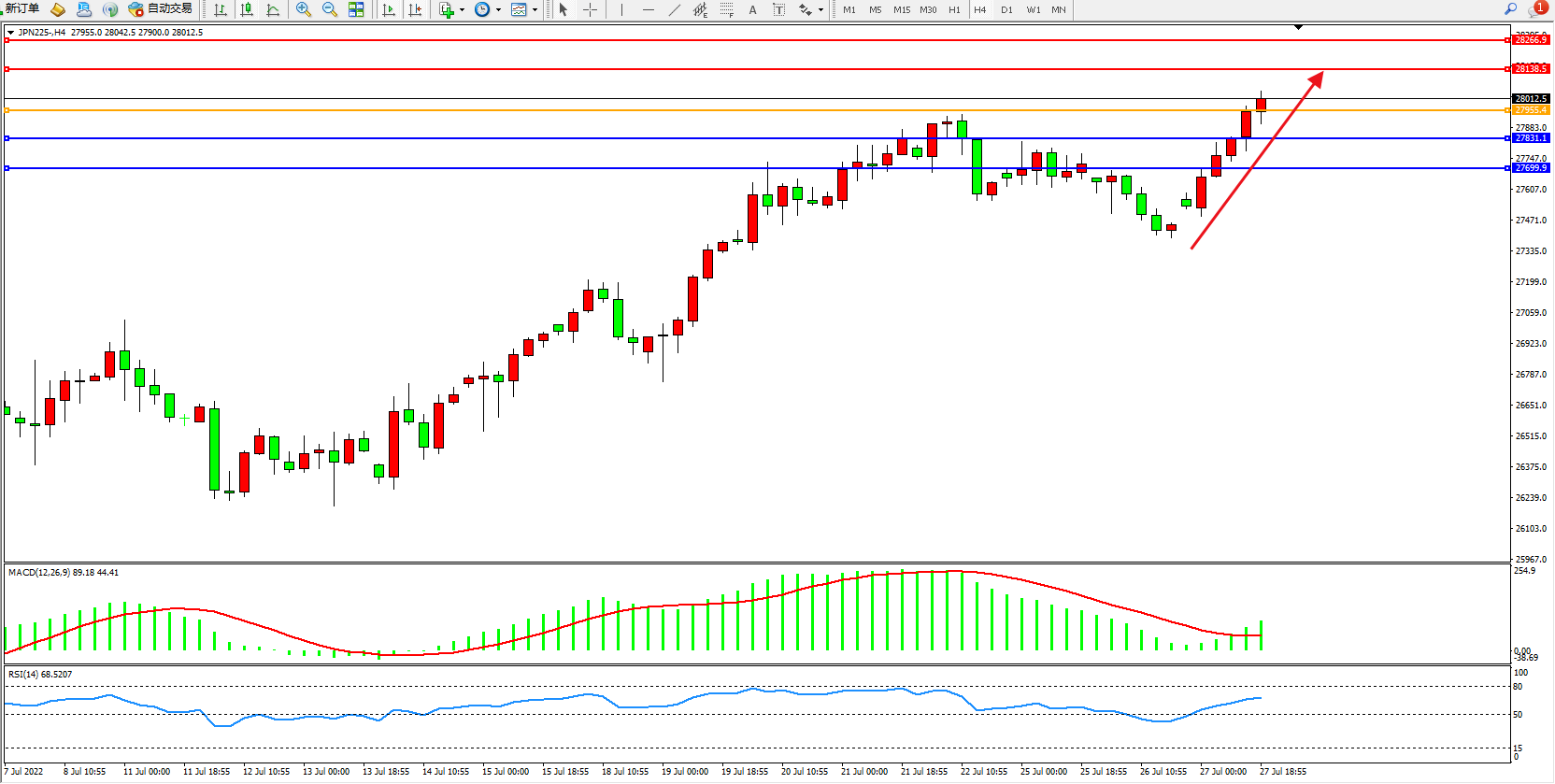Click the zoom out magnifier icon

coord(330,9)
